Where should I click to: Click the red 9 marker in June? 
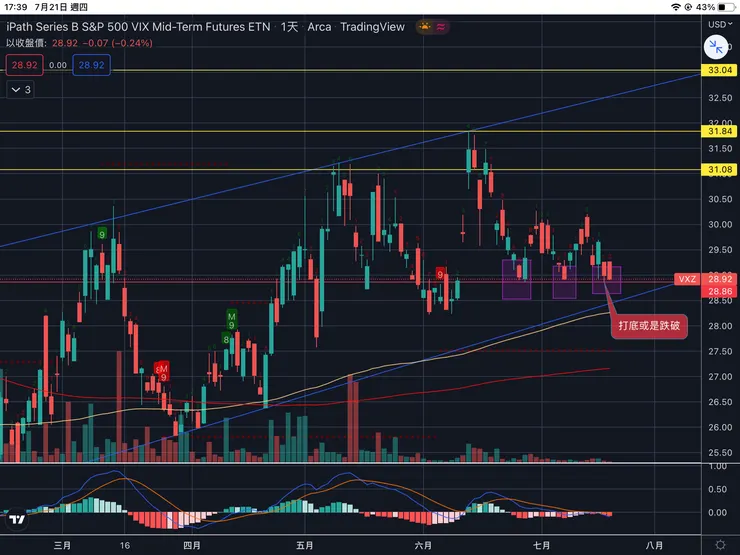(440, 274)
